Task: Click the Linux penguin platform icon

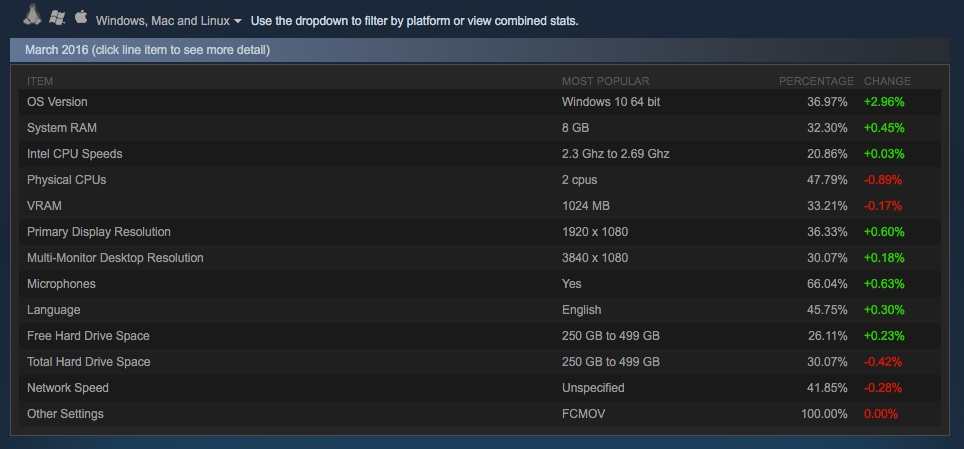Action: [33, 15]
